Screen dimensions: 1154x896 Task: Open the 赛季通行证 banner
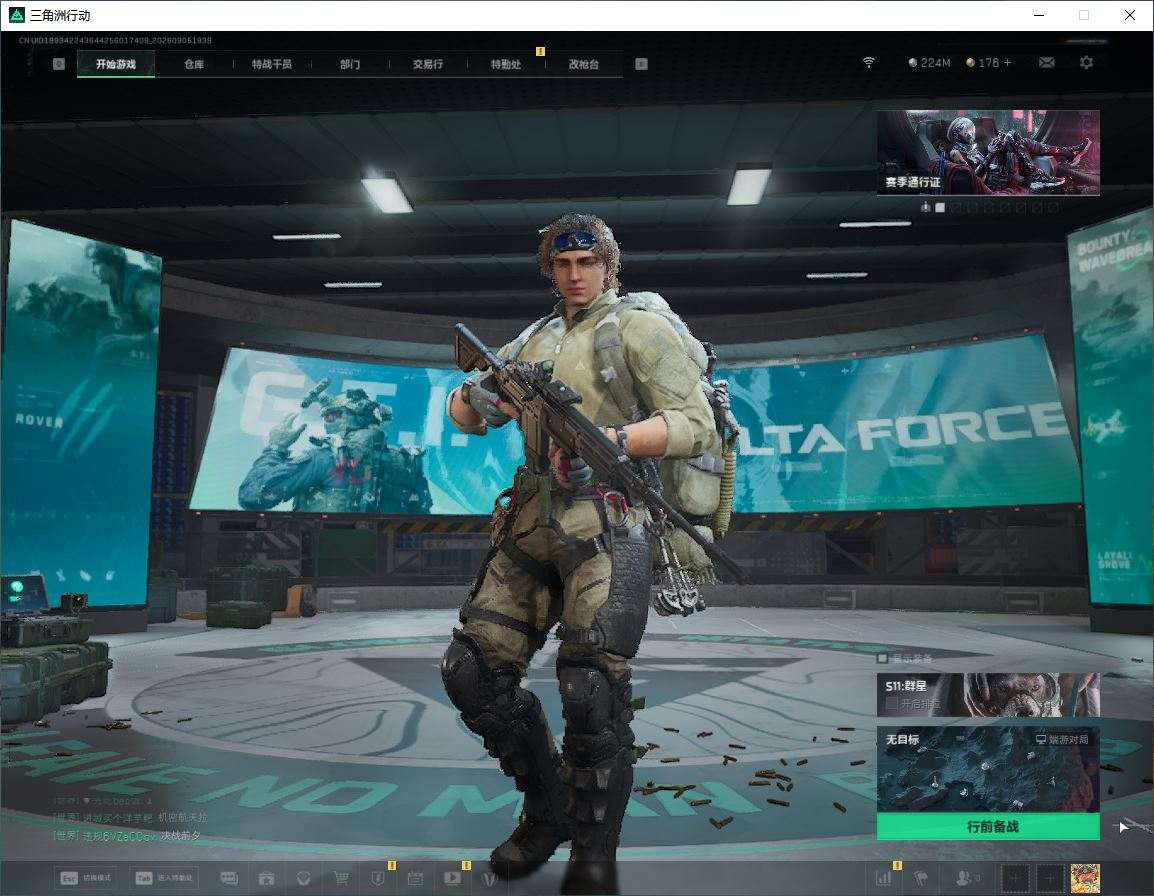[x=988, y=152]
